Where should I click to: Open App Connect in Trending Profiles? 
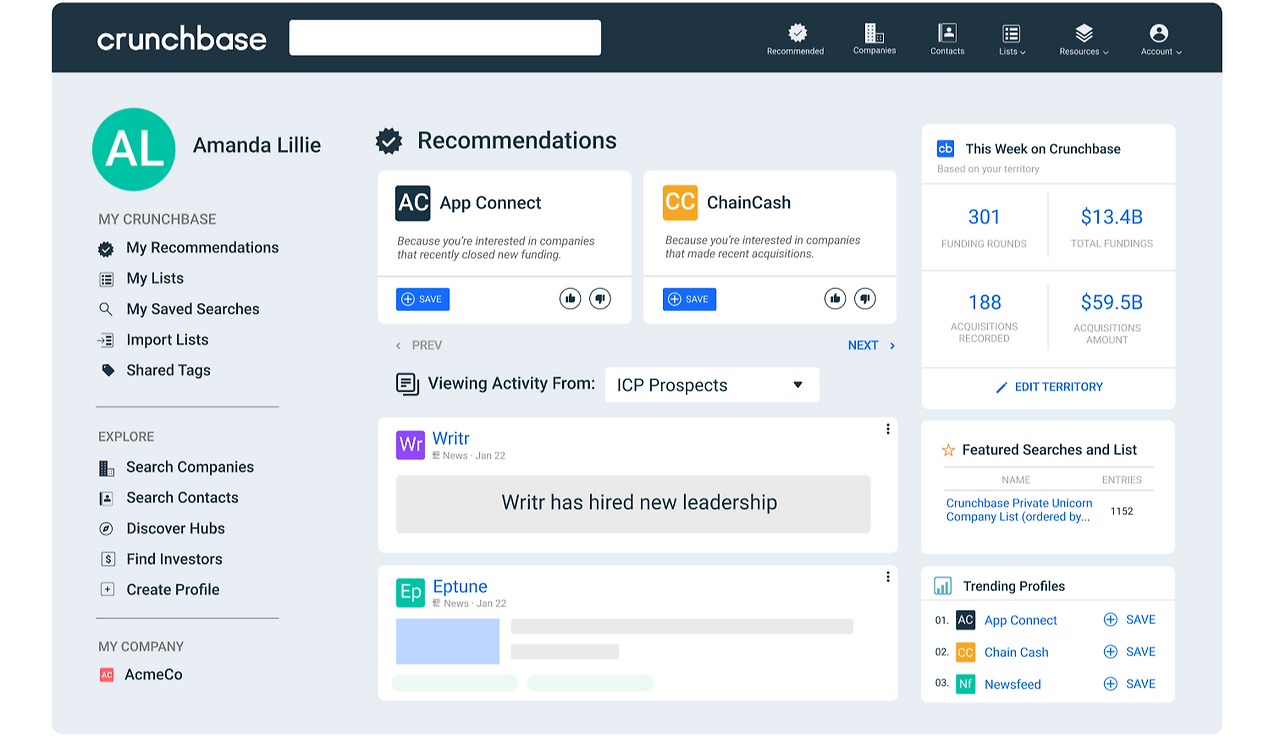(x=1020, y=620)
